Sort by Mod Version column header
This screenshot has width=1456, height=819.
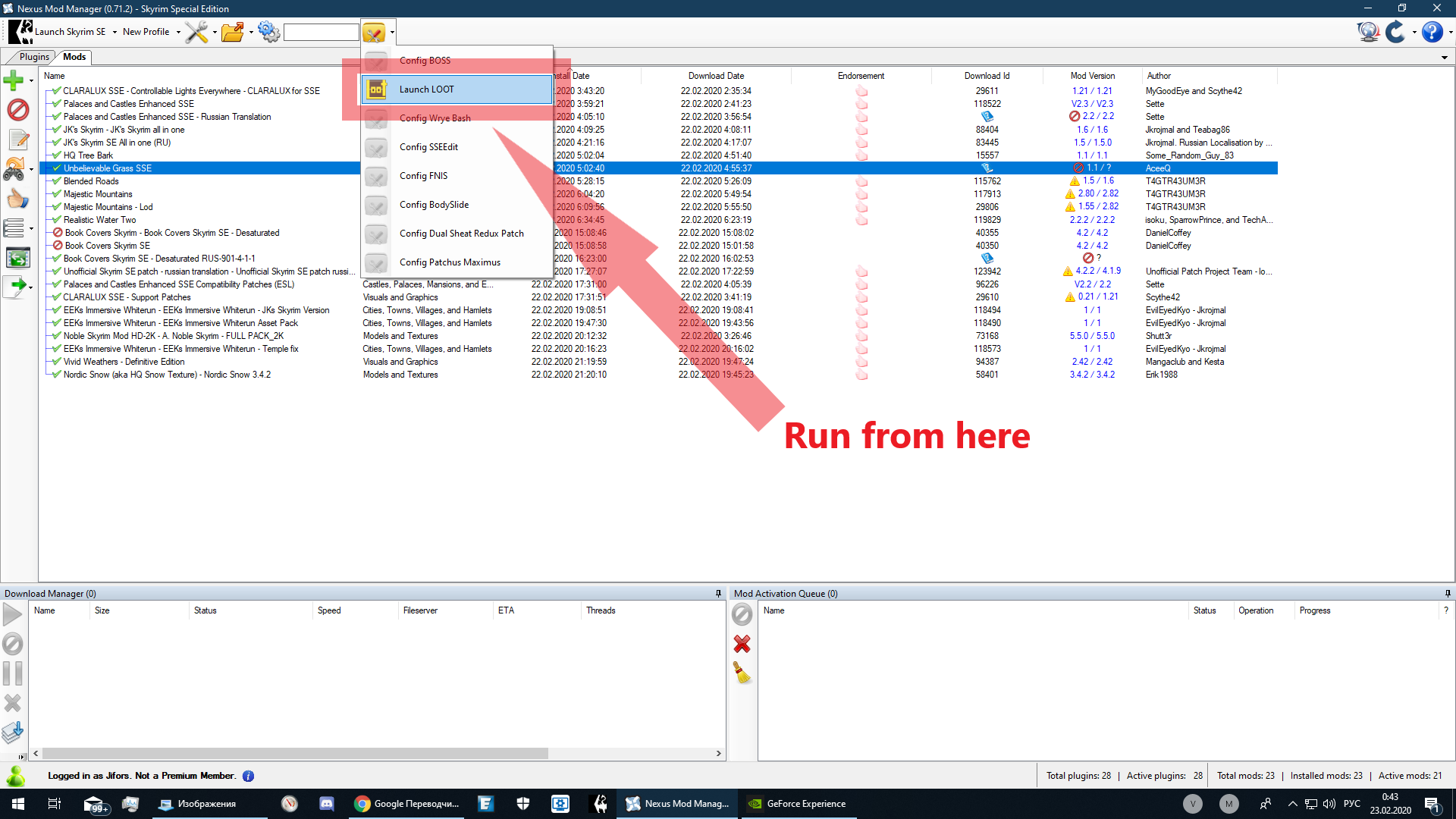(1093, 76)
